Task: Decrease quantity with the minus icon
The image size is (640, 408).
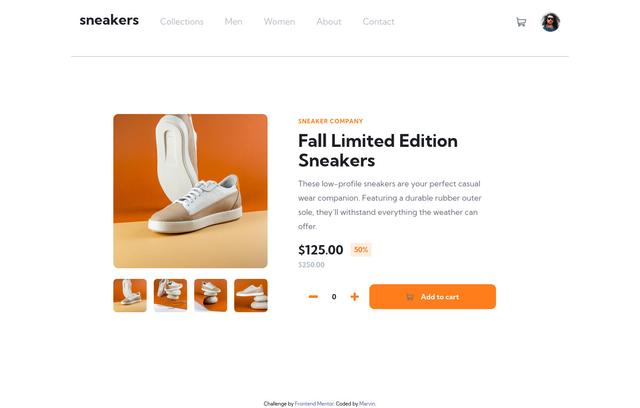Action: 313,297
